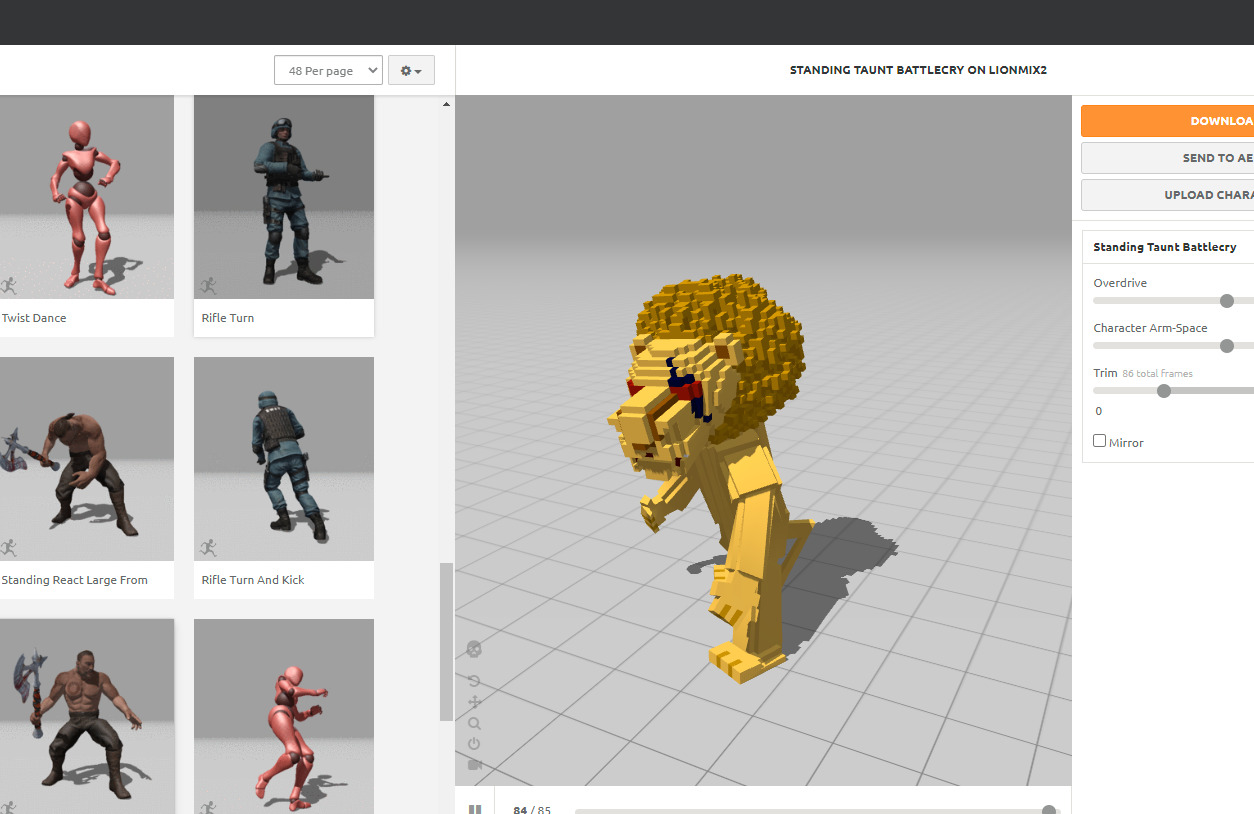Click the 'Twist Dance' label
This screenshot has height=814, width=1254.
tap(34, 318)
